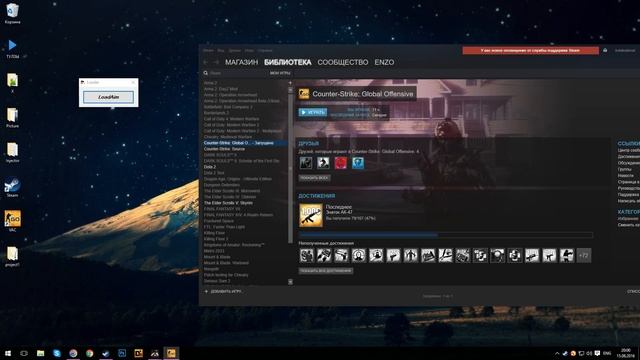The height and width of the screenshot is (360, 640).
Task: Open the first locked achievement icon
Action: click(307, 256)
